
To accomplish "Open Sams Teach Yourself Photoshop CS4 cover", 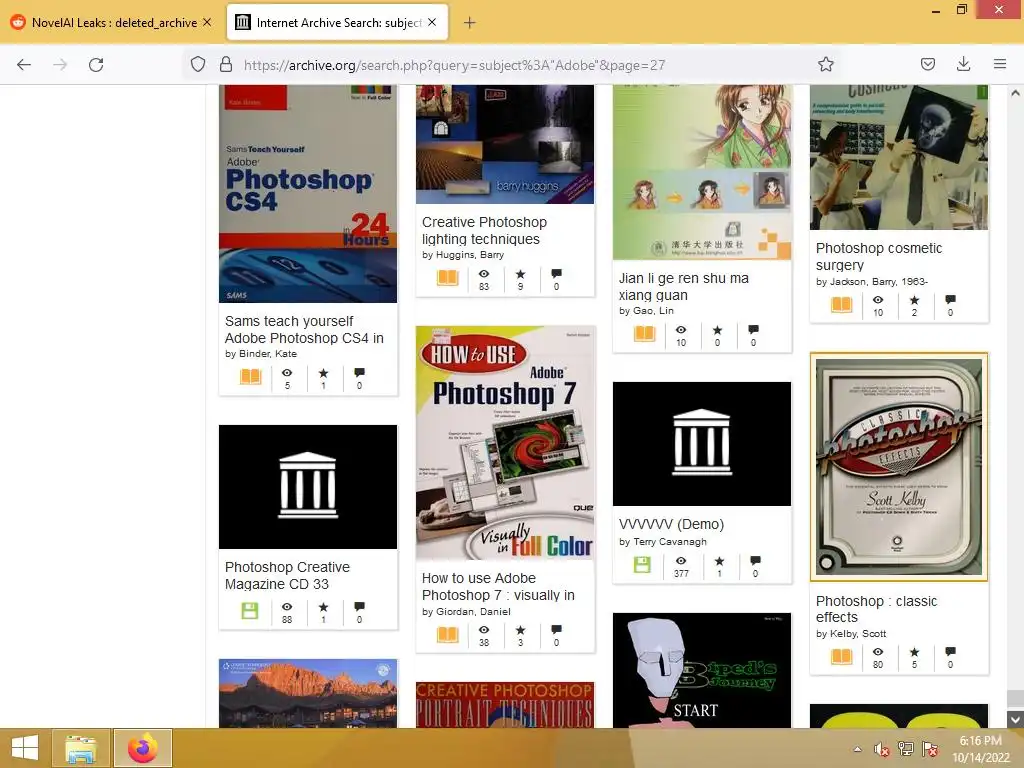I will coord(308,194).
